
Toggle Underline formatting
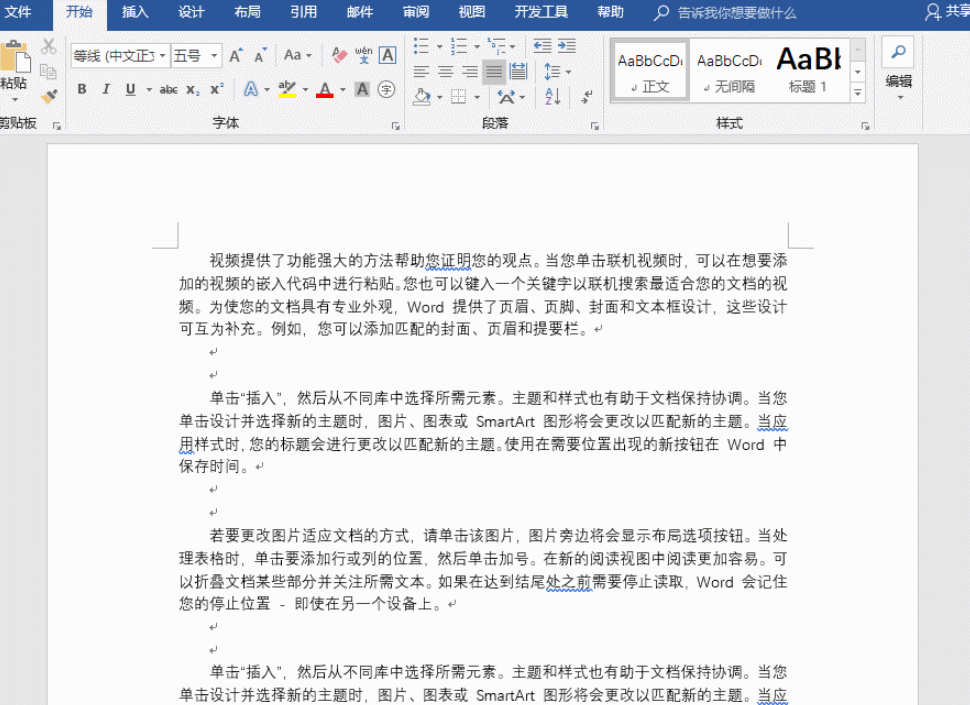pos(130,90)
